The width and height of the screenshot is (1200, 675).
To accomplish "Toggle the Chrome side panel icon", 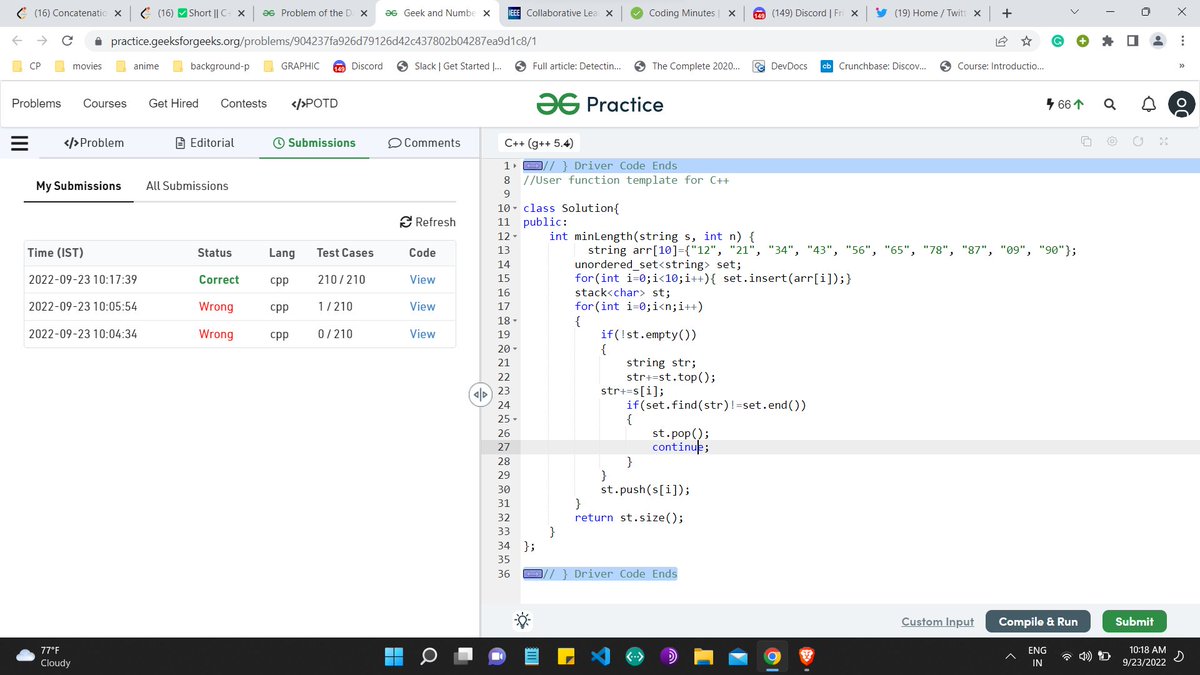I will coord(1132,41).
